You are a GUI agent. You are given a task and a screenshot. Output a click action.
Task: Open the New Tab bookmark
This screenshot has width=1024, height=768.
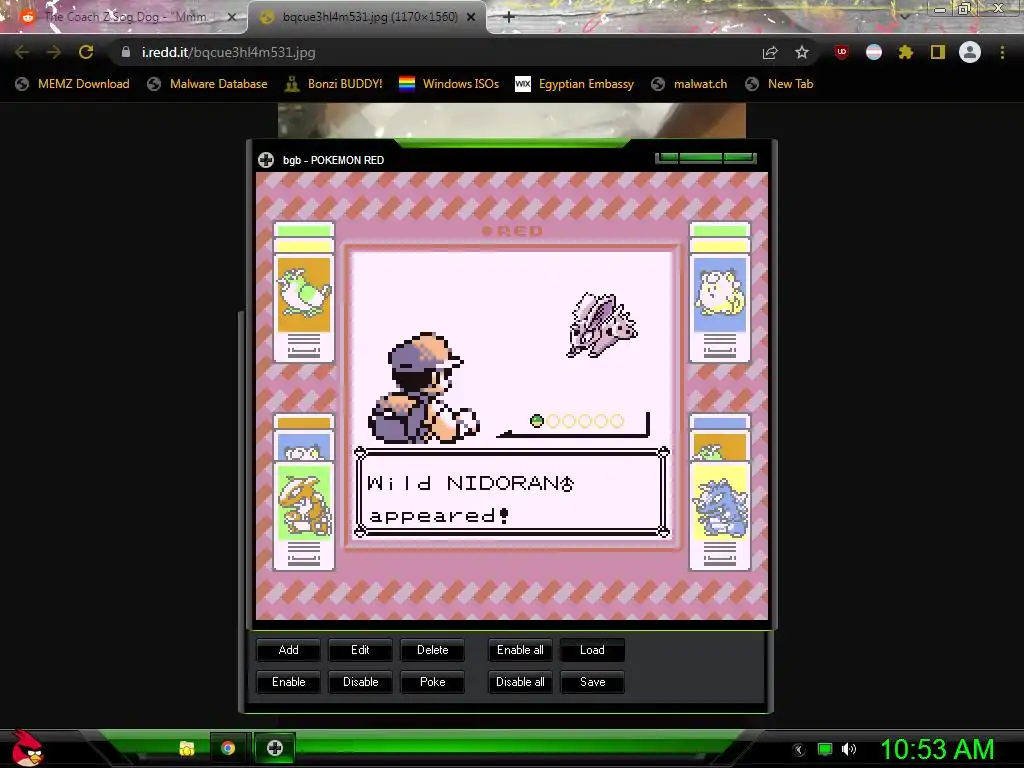coord(779,84)
